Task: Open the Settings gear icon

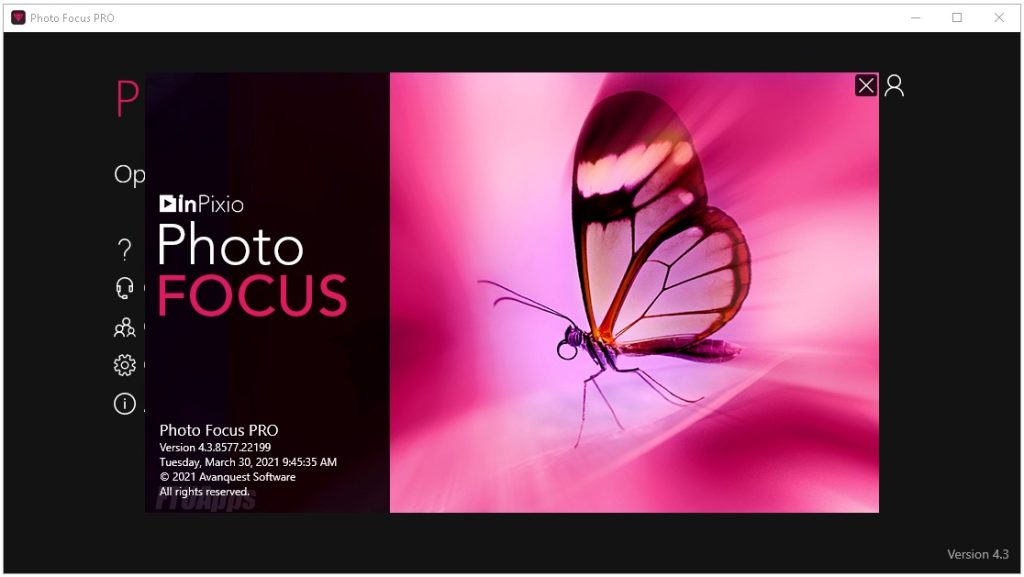Action: click(x=123, y=365)
